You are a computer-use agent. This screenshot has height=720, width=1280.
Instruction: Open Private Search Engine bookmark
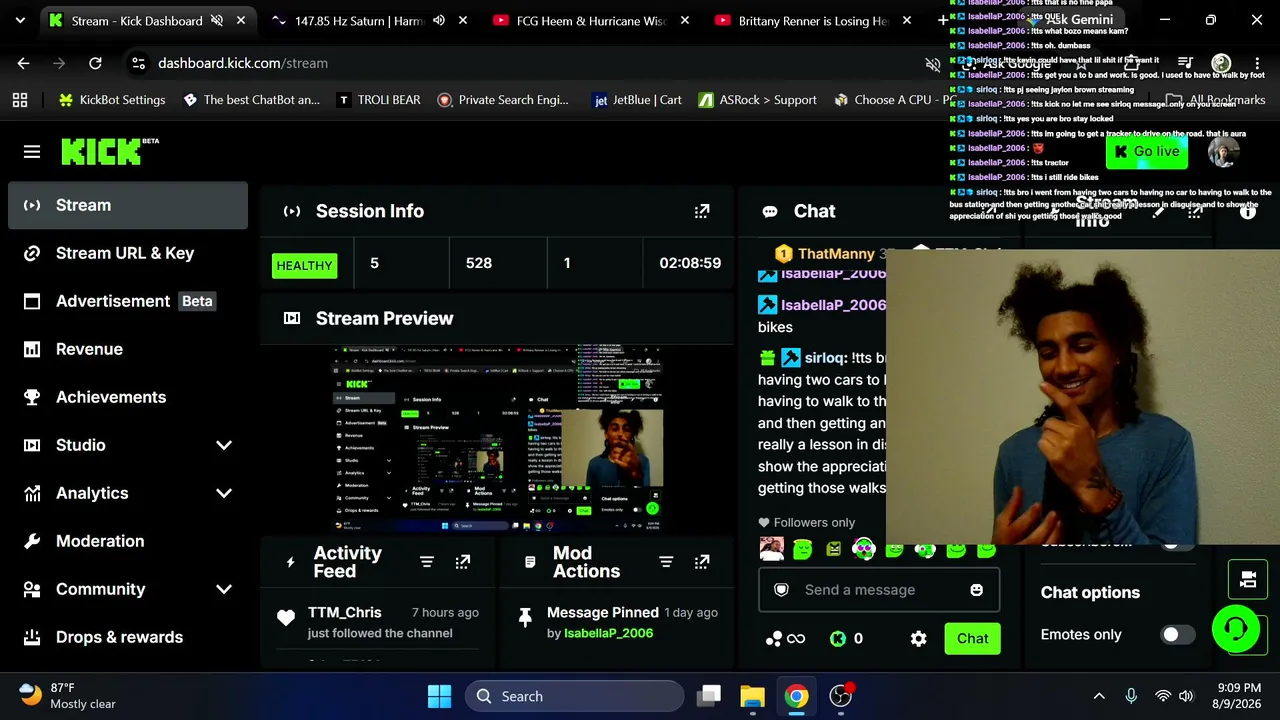coord(503,100)
